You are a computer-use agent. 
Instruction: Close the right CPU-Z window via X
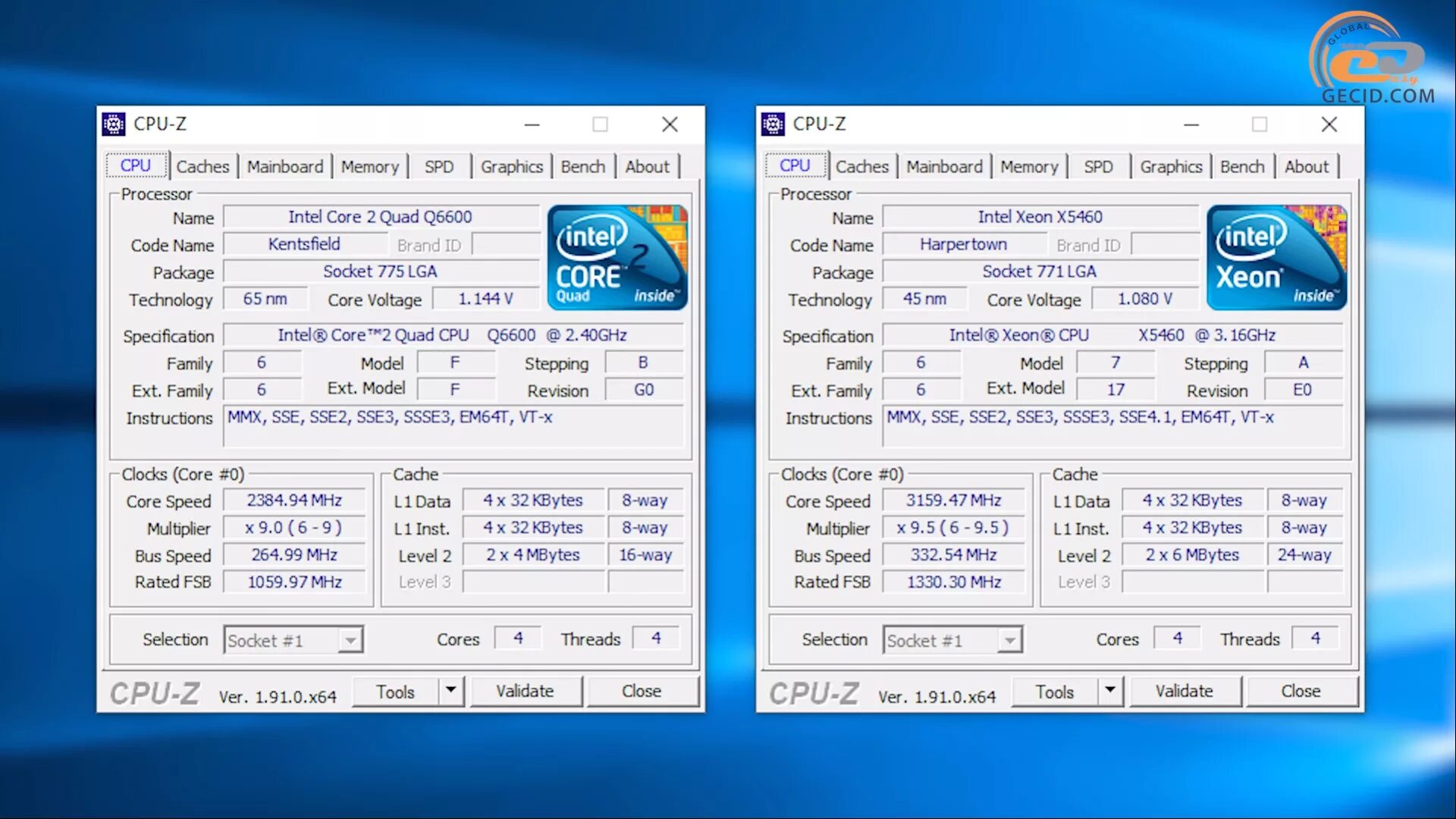(x=1329, y=124)
